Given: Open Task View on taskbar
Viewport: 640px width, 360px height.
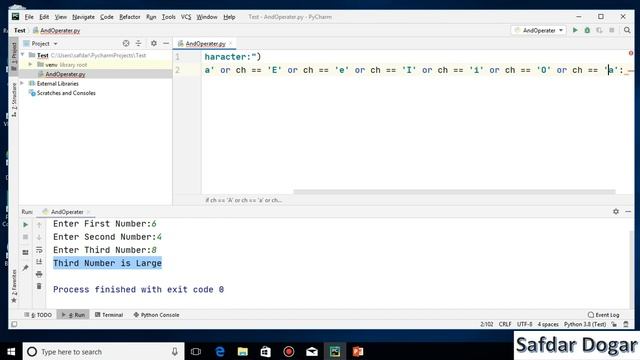Looking at the screenshot, I should coord(196,351).
